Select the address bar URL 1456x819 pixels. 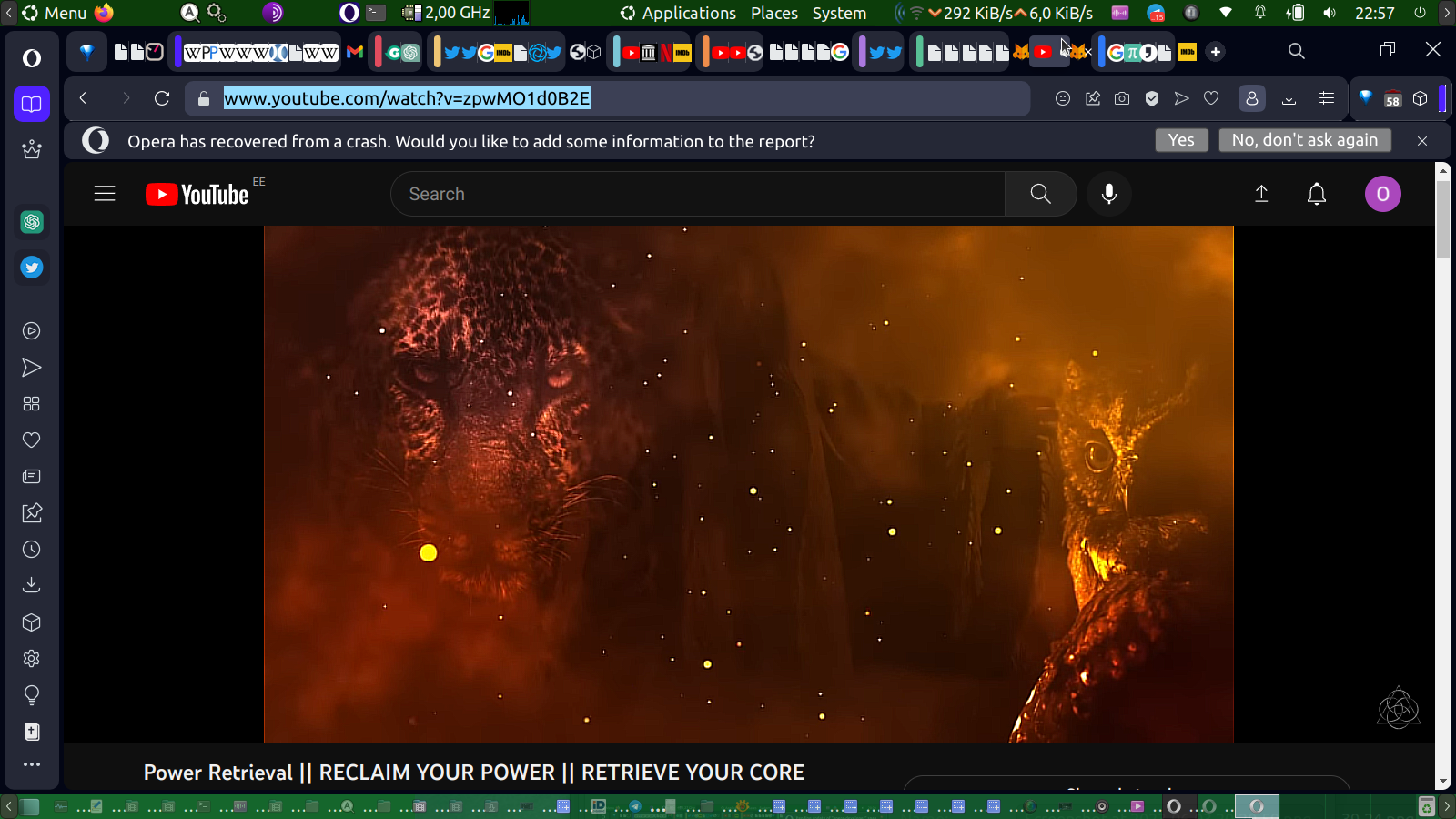point(408,98)
